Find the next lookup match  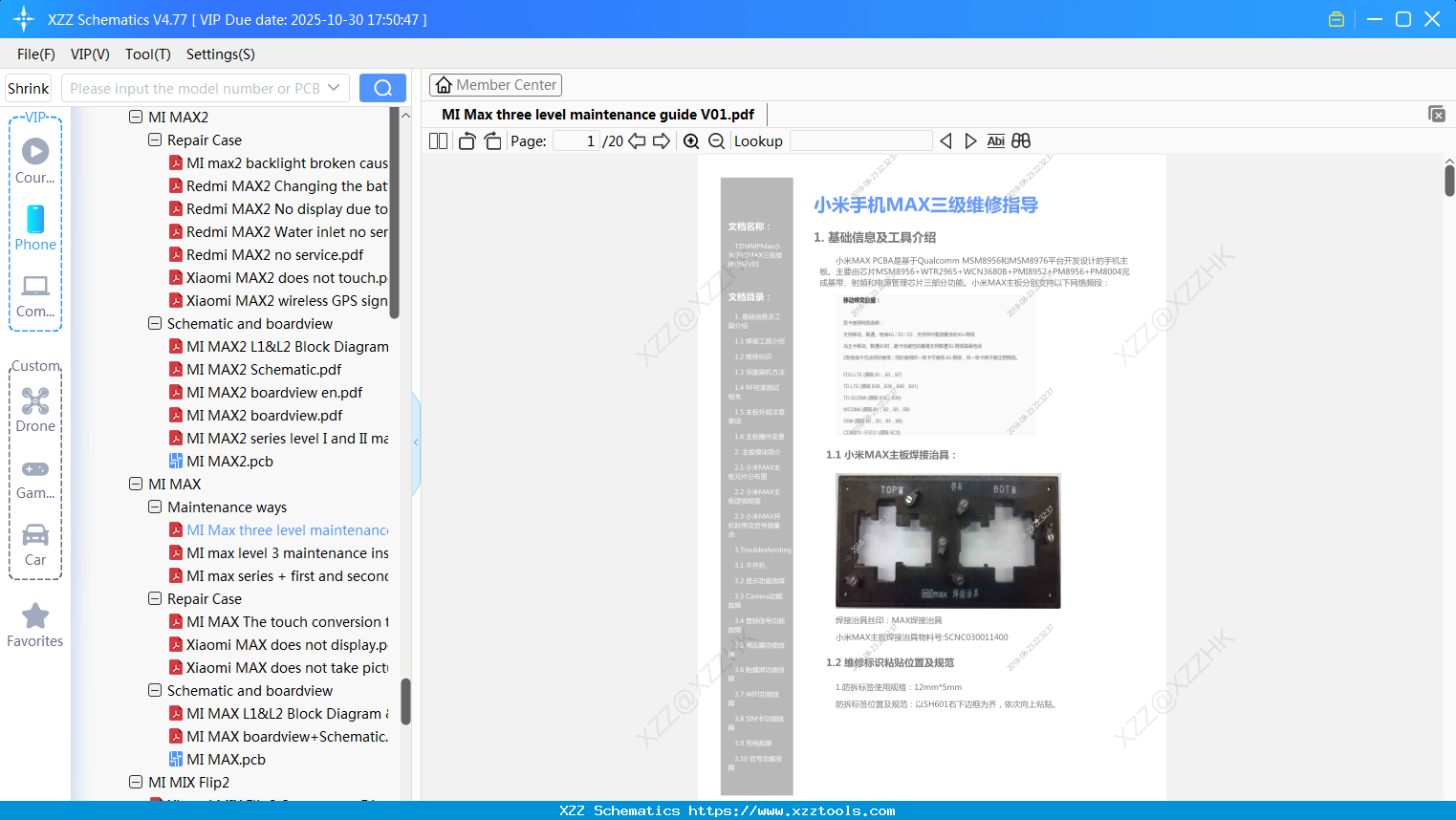coord(970,141)
